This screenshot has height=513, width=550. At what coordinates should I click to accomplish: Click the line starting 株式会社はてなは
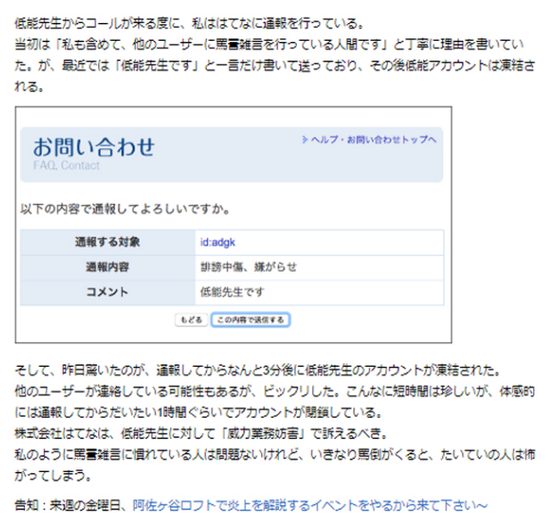tap(201, 433)
